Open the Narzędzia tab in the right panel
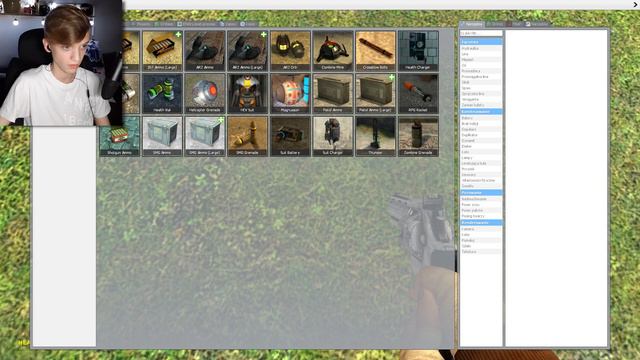The height and width of the screenshot is (360, 640). pyautogui.click(x=471, y=24)
